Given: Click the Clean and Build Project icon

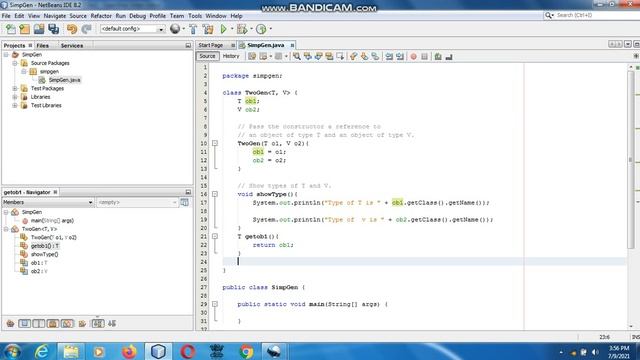Looking at the screenshot, I should click(208, 29).
